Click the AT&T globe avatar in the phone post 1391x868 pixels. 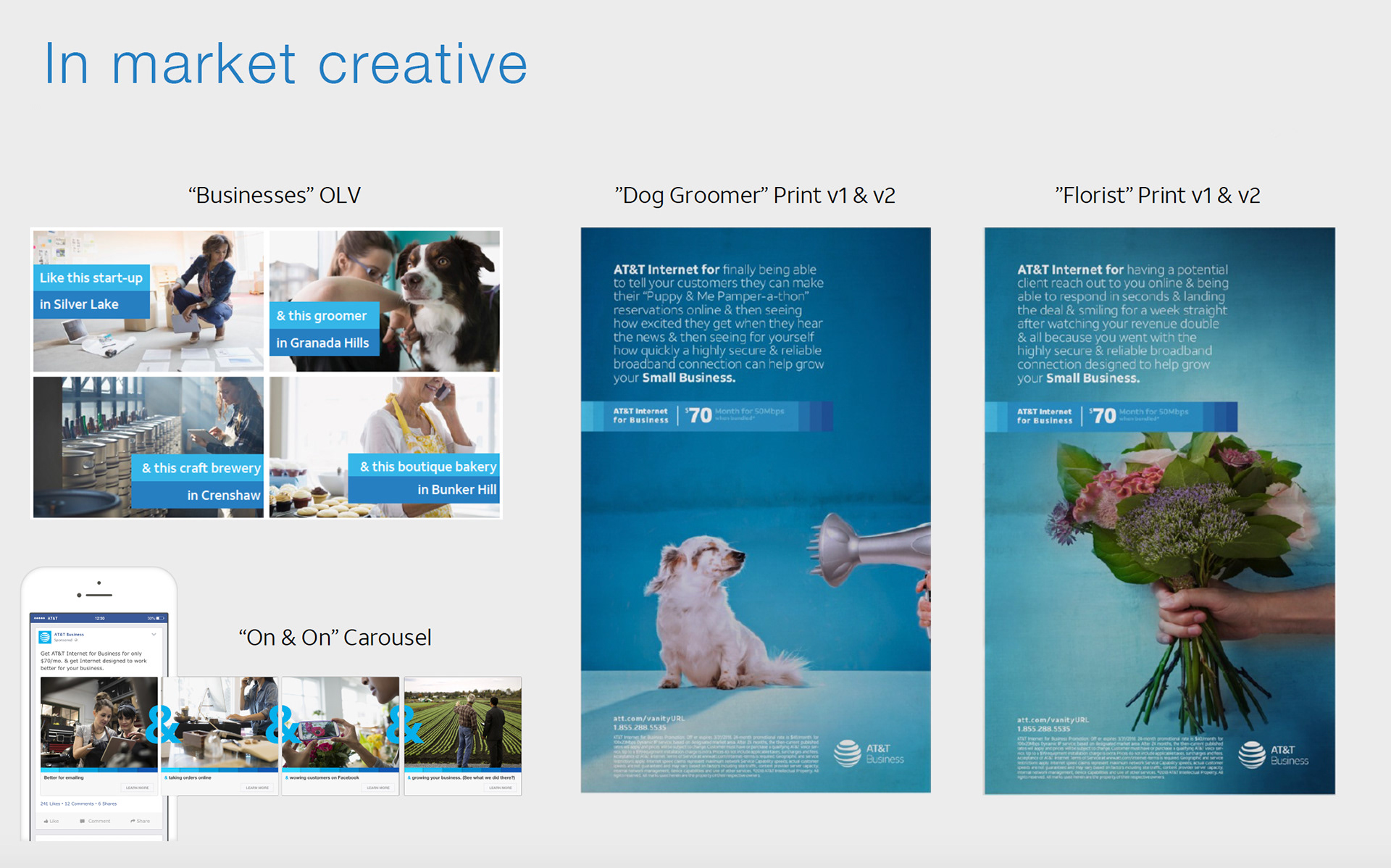[45, 637]
